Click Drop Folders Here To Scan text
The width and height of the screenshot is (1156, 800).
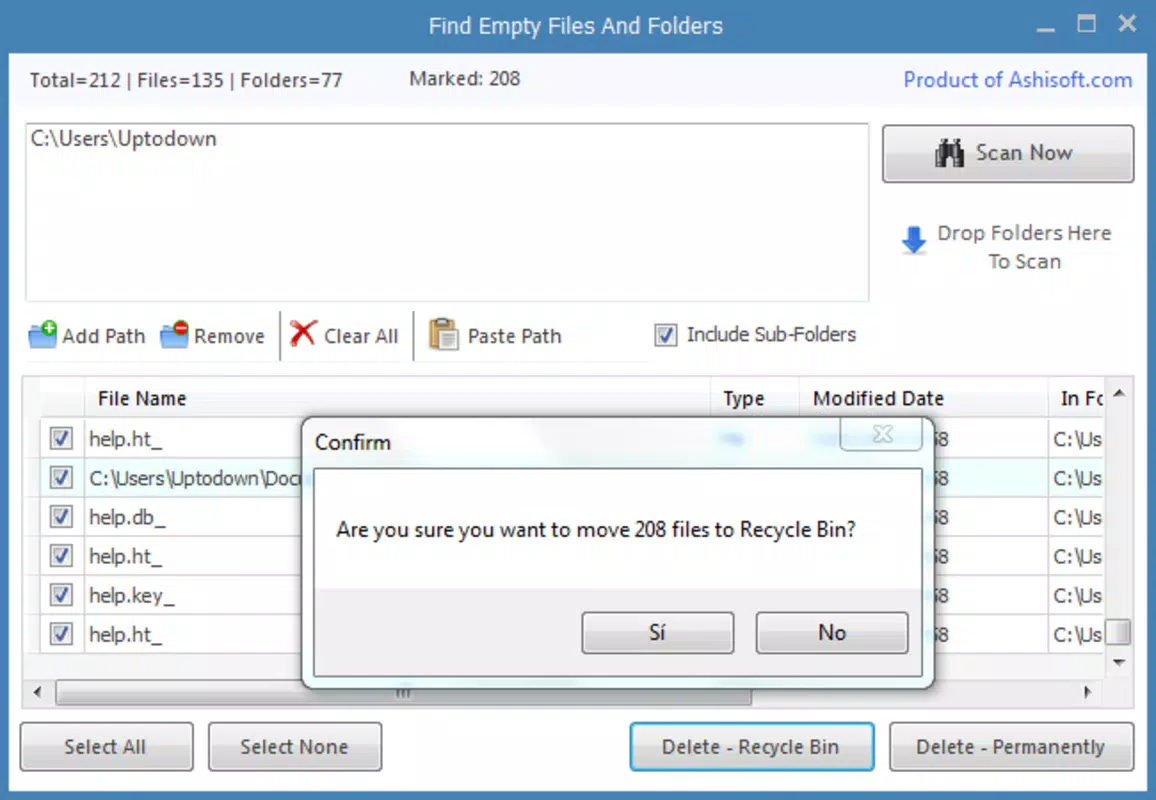1024,247
